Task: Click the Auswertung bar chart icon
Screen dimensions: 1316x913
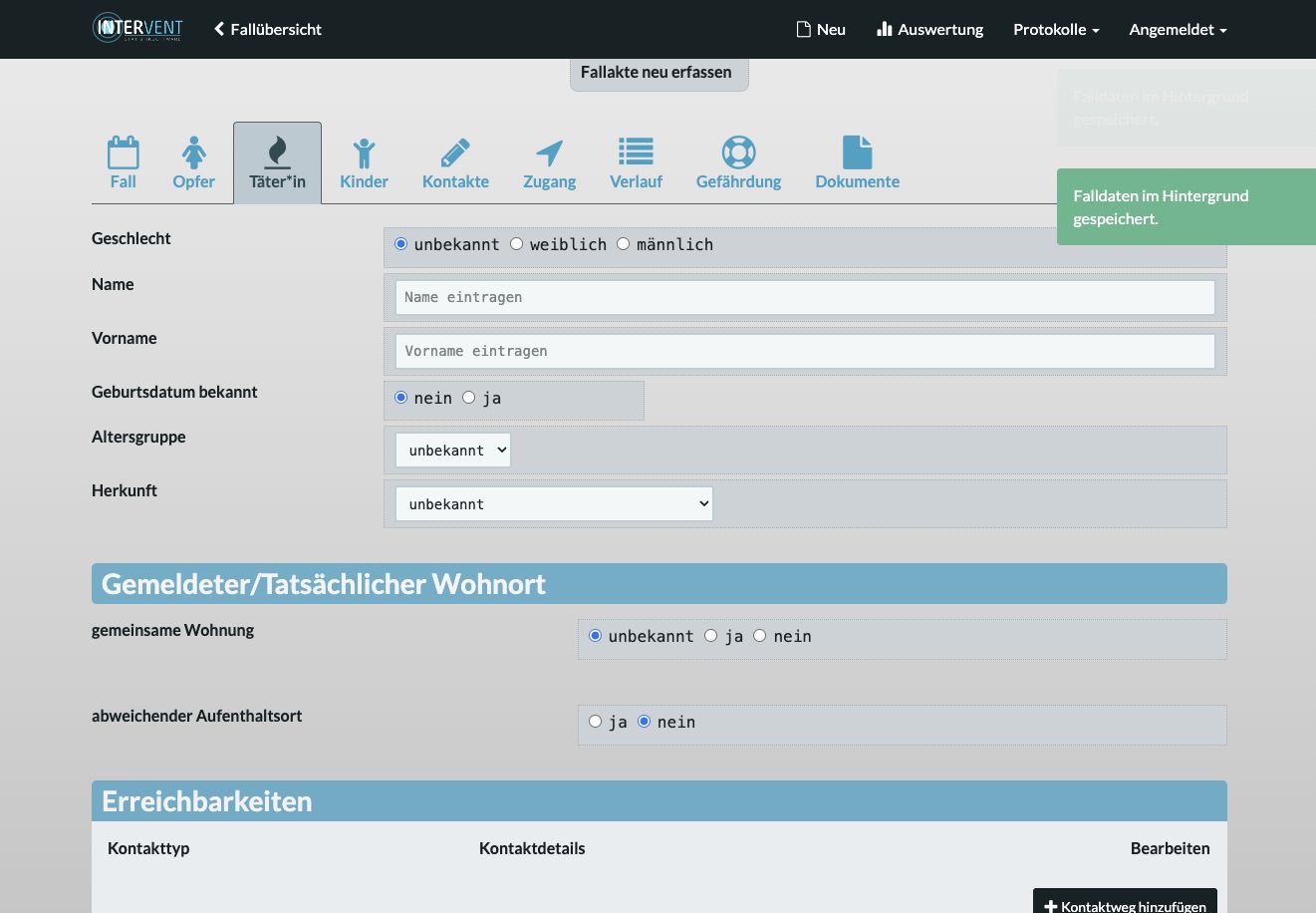Action: coord(884,29)
